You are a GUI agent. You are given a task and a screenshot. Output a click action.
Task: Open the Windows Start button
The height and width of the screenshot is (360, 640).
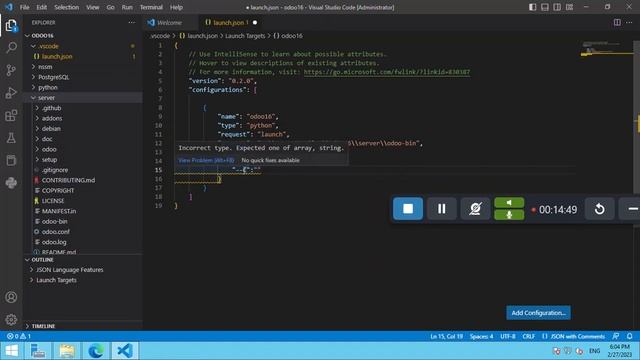click(x=11, y=351)
